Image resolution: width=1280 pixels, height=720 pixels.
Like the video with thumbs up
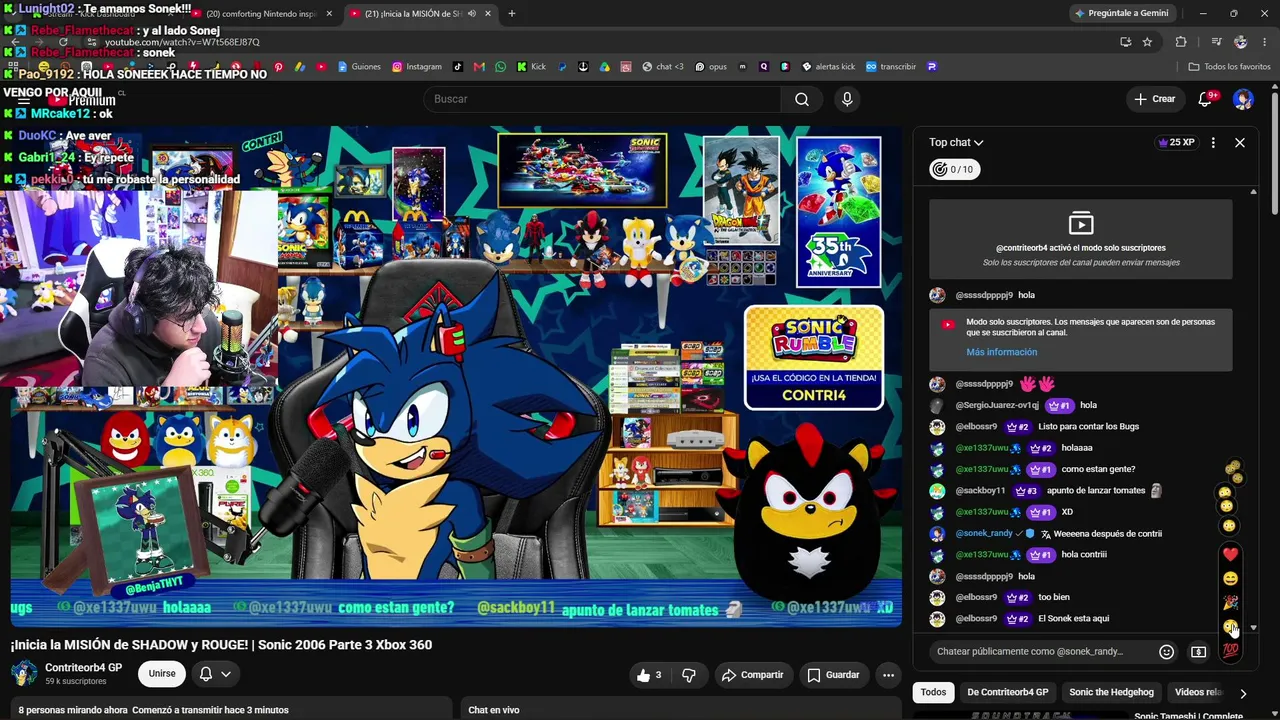[x=649, y=675]
